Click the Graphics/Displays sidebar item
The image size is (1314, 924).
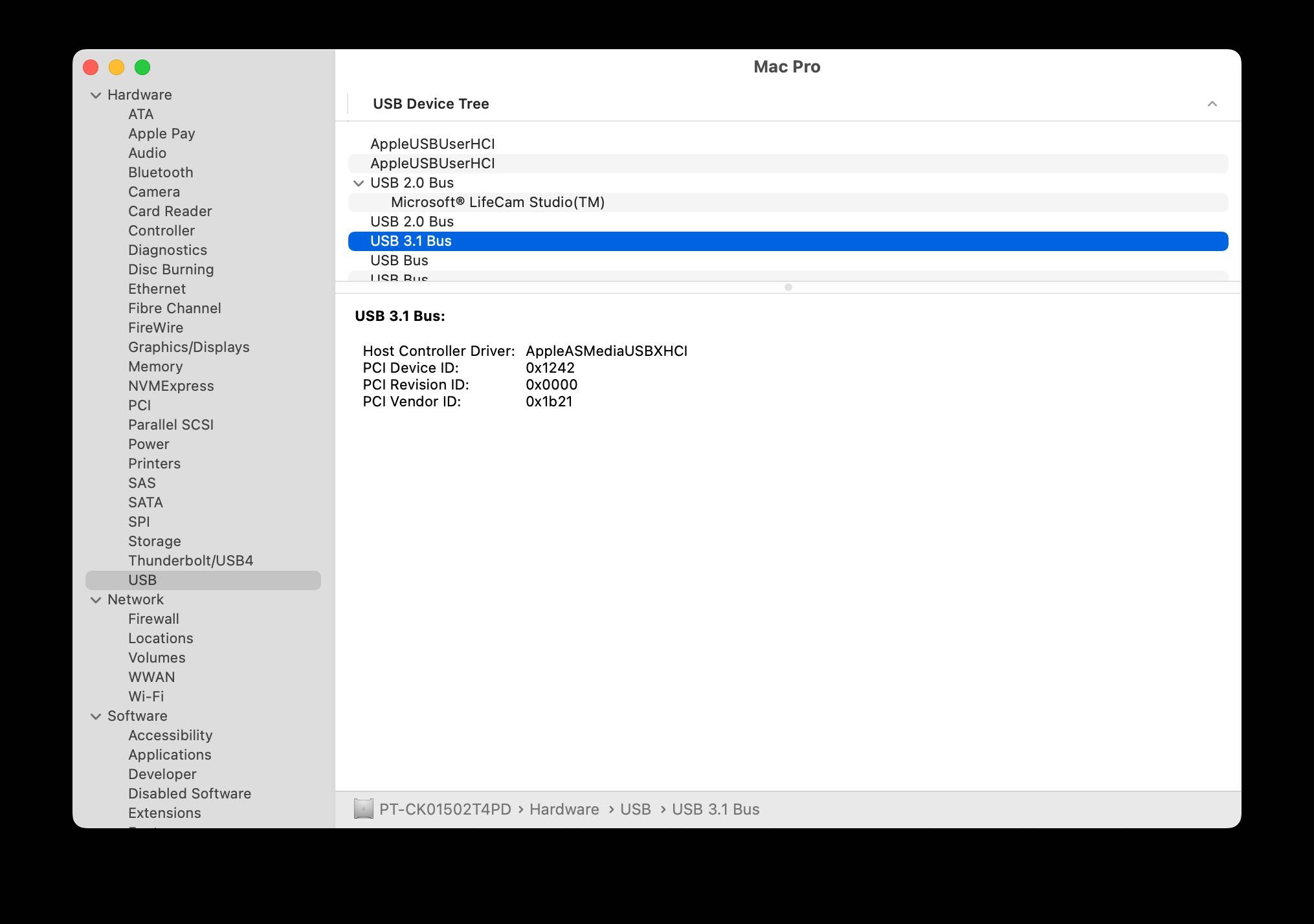(x=189, y=346)
